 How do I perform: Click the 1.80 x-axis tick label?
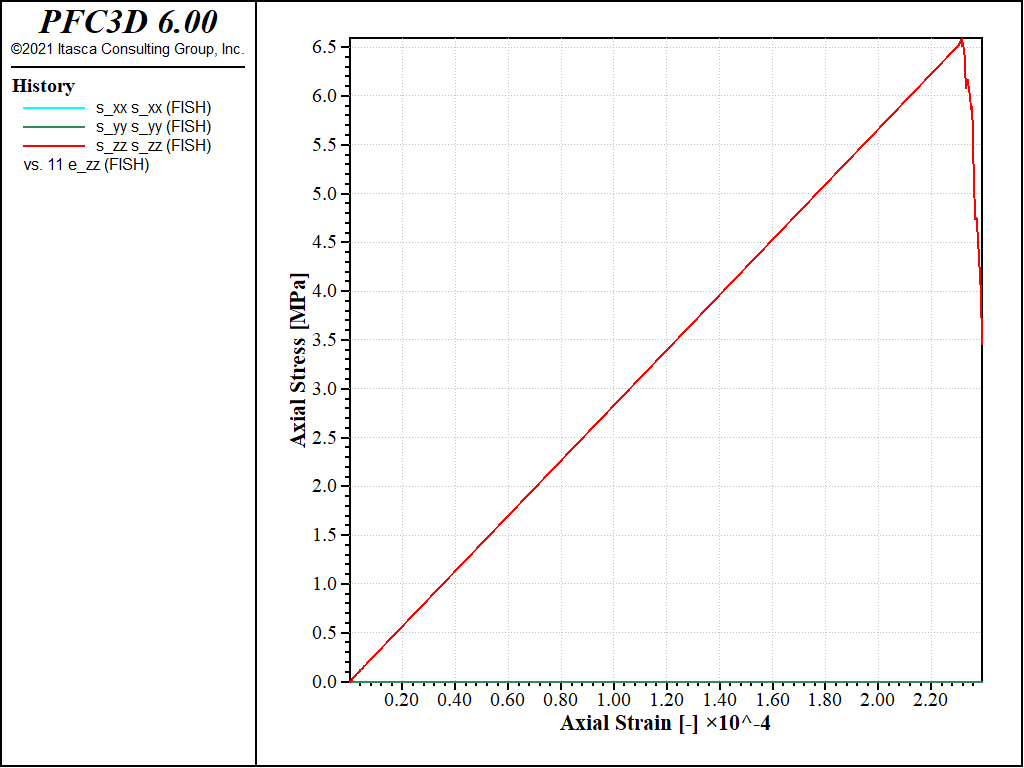click(x=825, y=700)
